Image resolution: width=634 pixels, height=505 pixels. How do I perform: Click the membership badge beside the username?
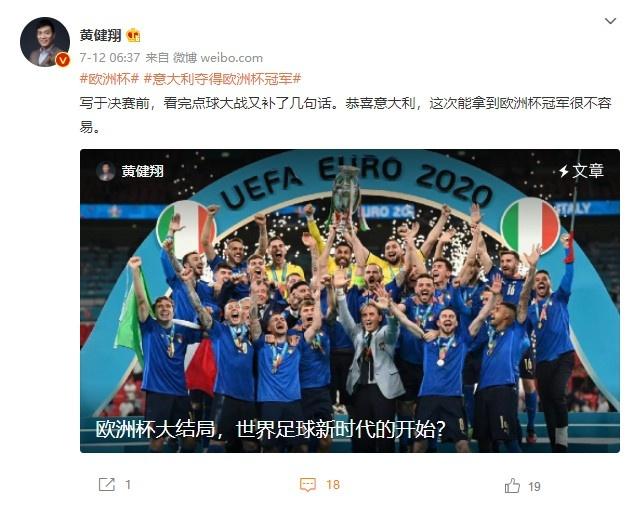coord(133,36)
